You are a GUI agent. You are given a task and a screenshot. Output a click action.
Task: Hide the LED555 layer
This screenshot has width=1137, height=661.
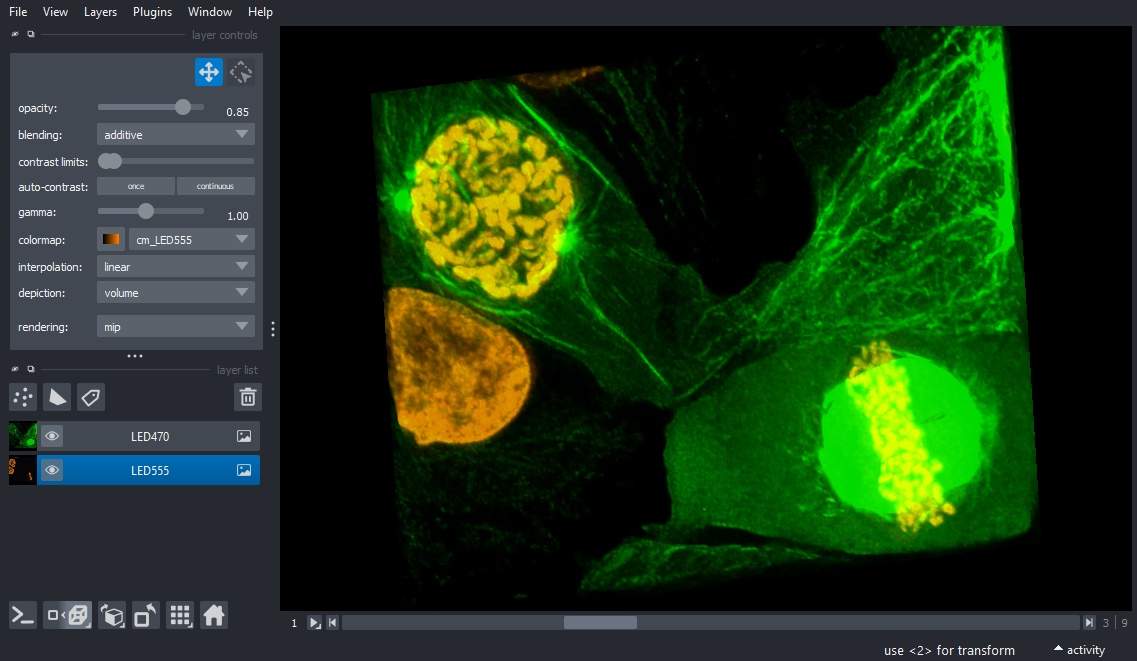[x=51, y=470]
